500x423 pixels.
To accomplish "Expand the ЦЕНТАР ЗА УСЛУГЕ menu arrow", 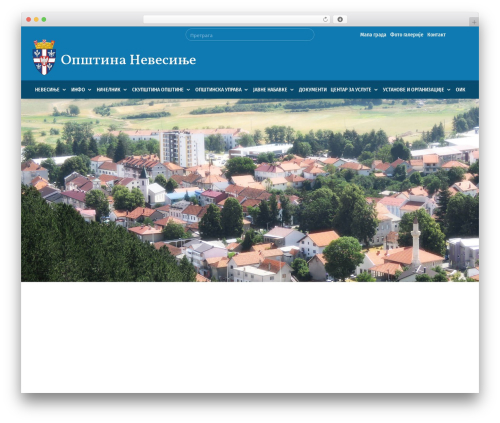I will point(376,90).
